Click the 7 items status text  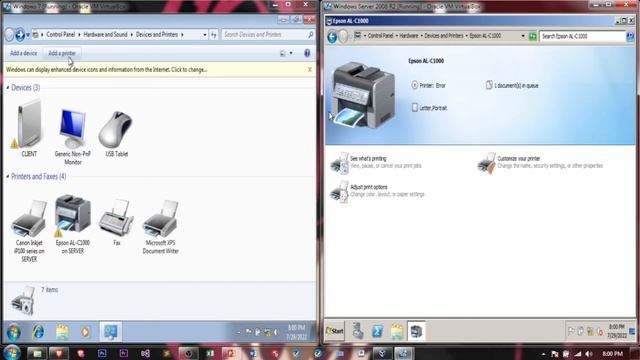pyautogui.click(x=49, y=290)
